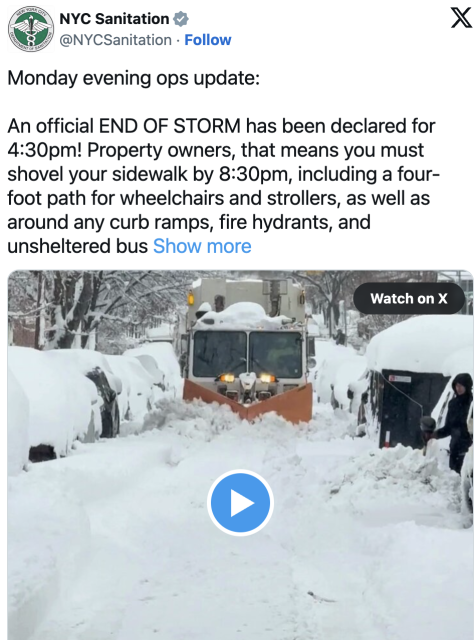Screen dimensions: 475x640
Task: Click the @NYCSanitation handle
Action: (115, 40)
